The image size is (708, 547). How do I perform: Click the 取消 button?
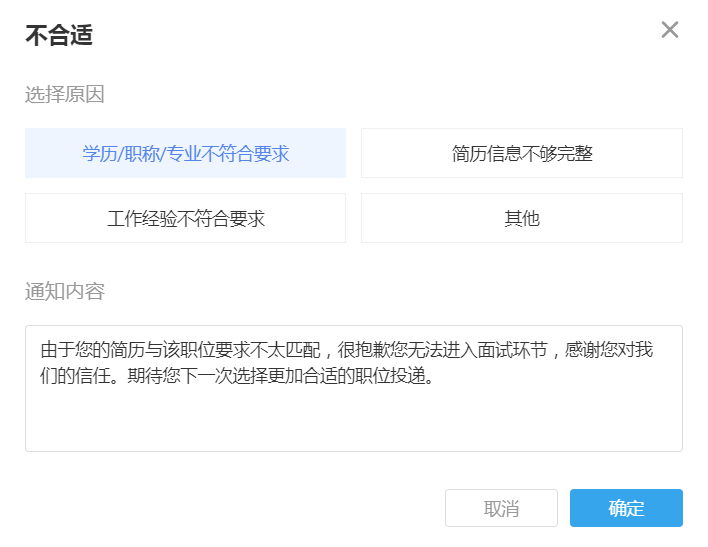(501, 508)
